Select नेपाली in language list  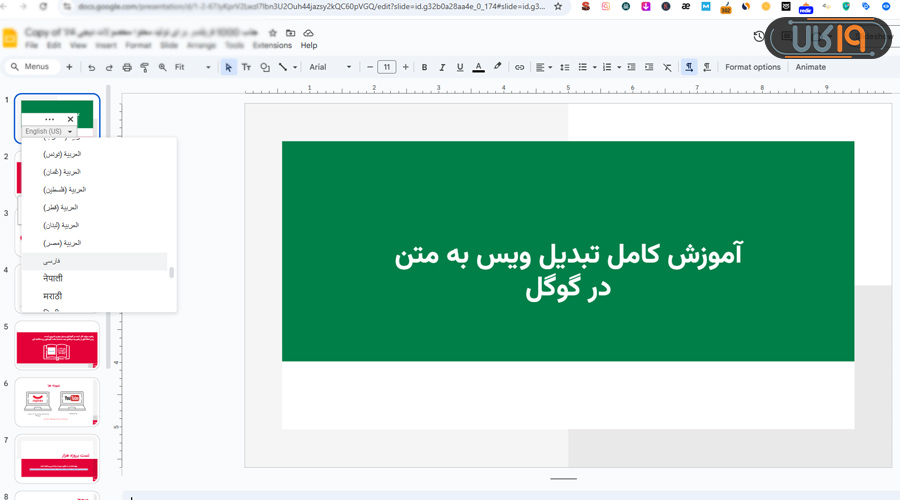tap(94, 278)
